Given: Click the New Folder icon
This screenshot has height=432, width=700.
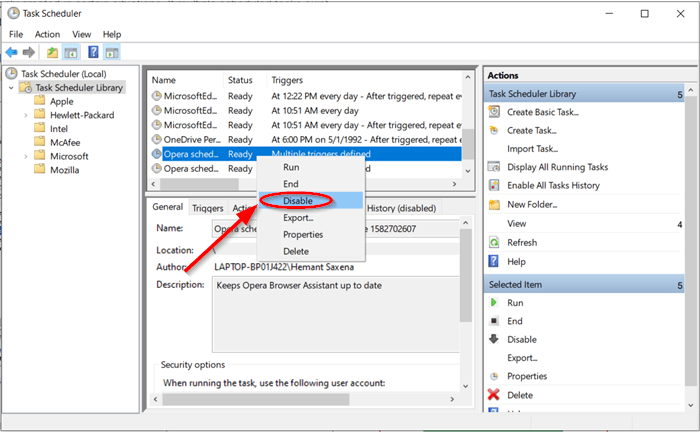Looking at the screenshot, I should tap(494, 204).
